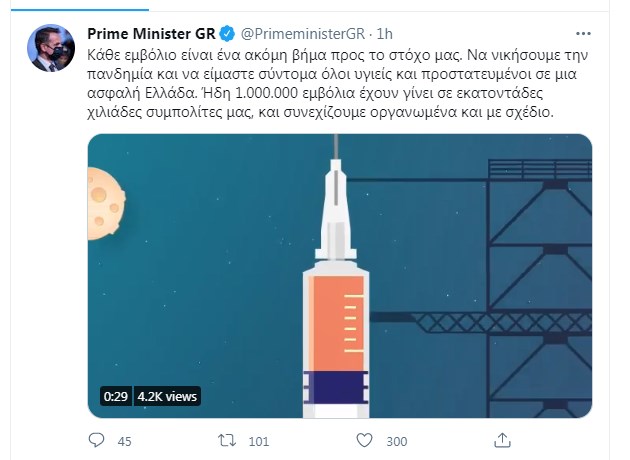
Task: Retweet using the arrows icon
Action: [x=227, y=441]
